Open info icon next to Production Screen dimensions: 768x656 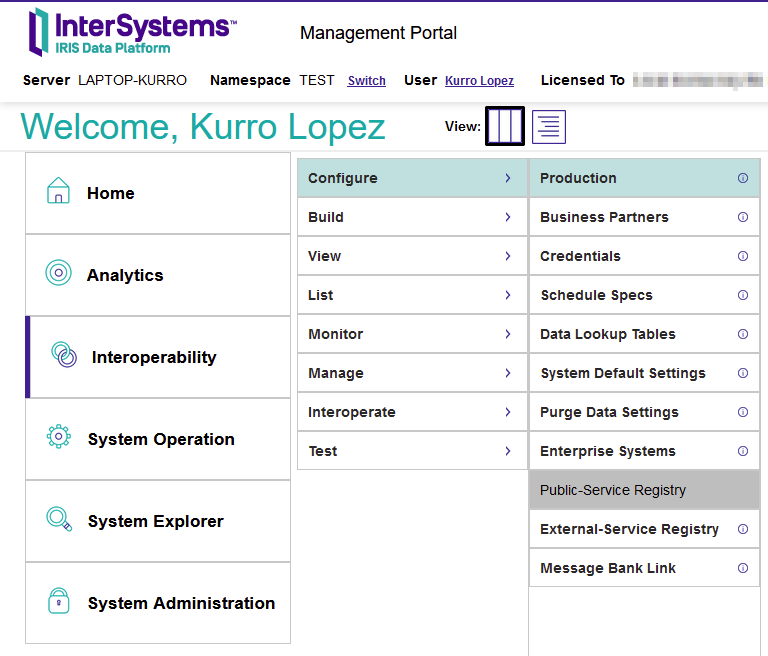click(x=743, y=178)
